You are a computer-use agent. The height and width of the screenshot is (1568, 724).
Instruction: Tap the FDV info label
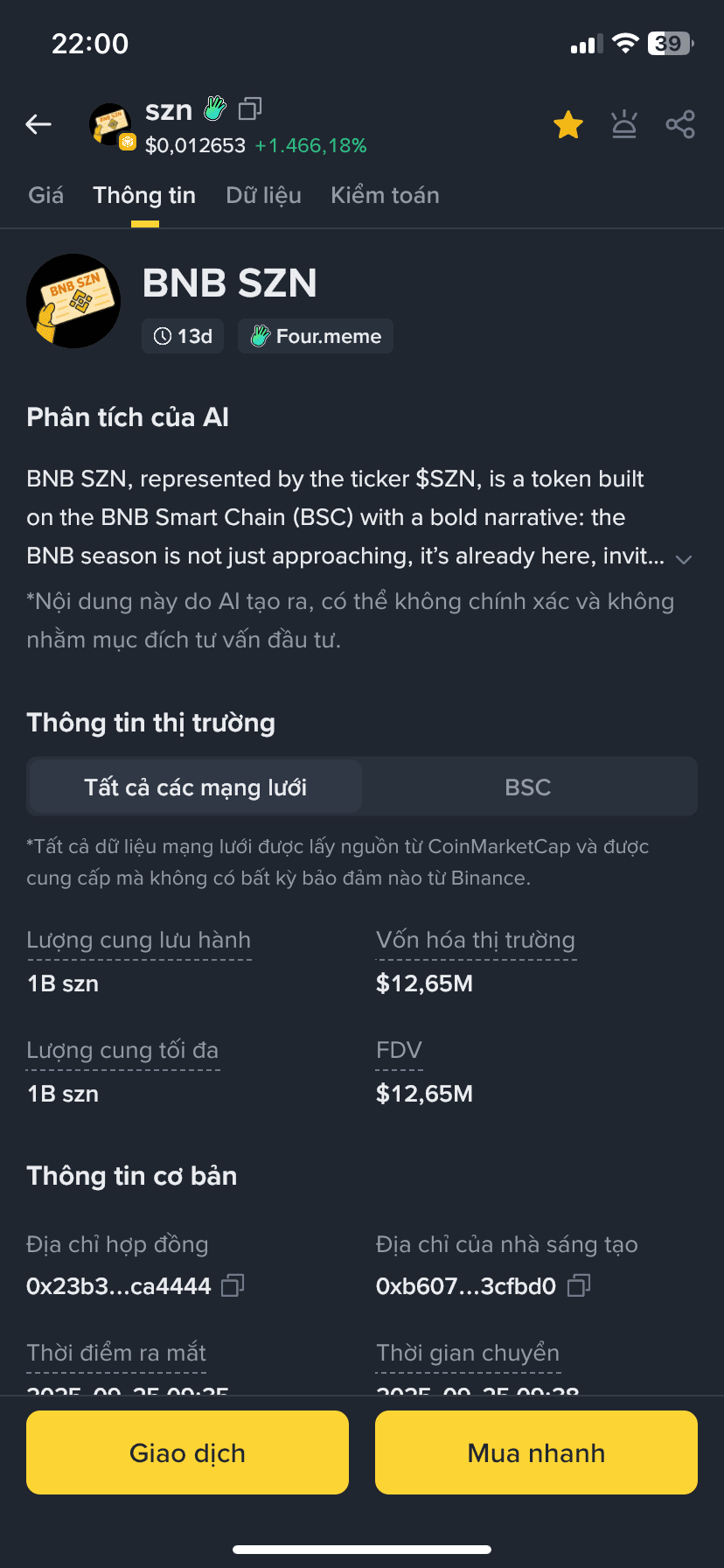tap(399, 1051)
